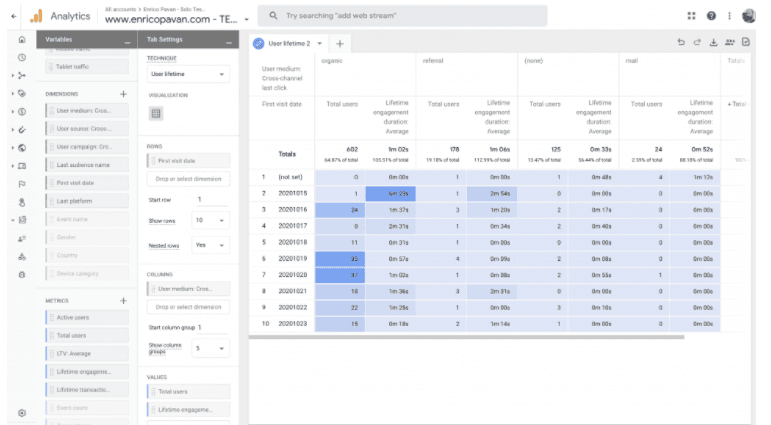The width and height of the screenshot is (771, 425).
Task: Open the help question mark icon
Action: [x=711, y=16]
